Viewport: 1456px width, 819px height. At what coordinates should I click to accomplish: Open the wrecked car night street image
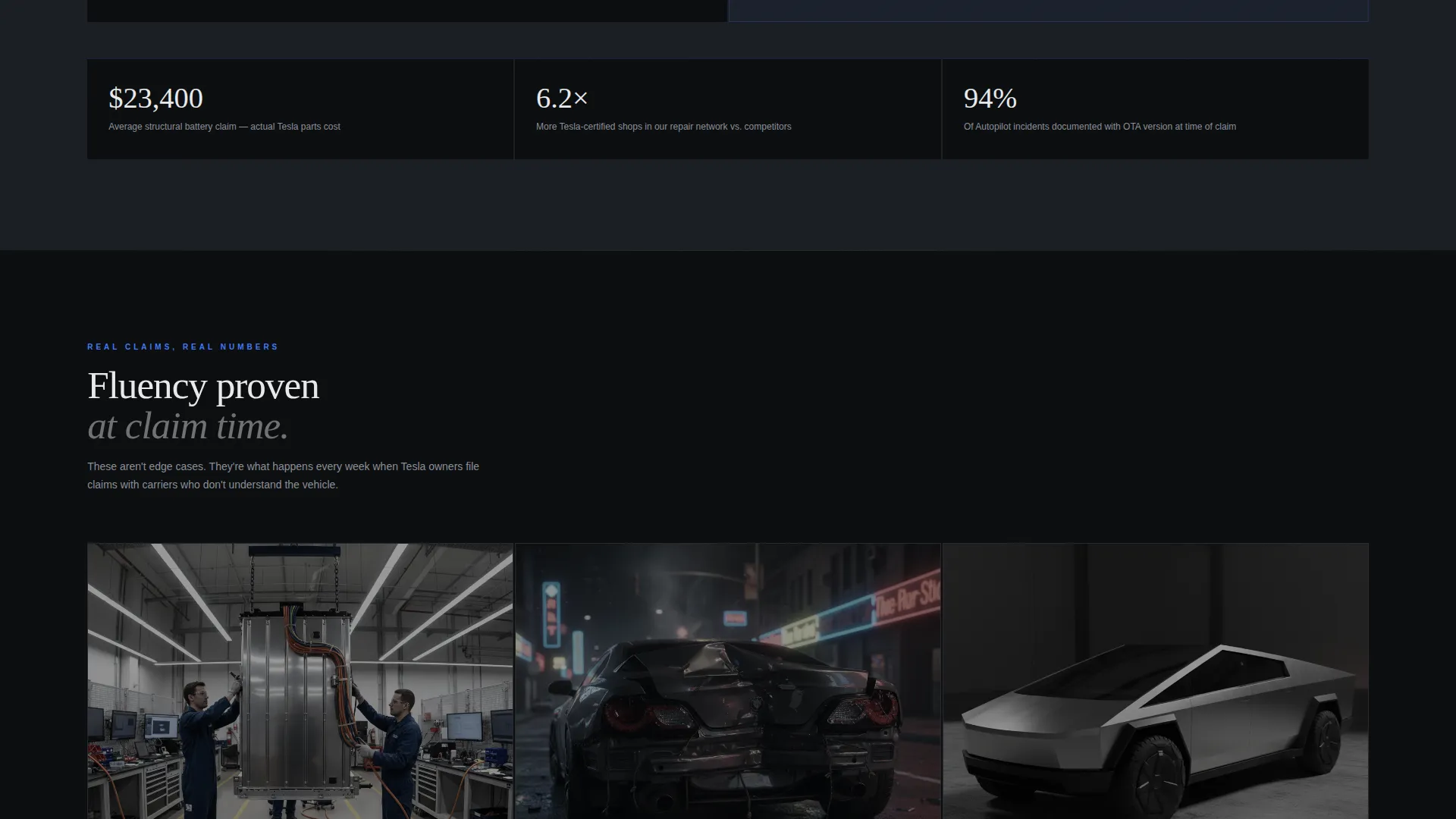[x=728, y=681]
